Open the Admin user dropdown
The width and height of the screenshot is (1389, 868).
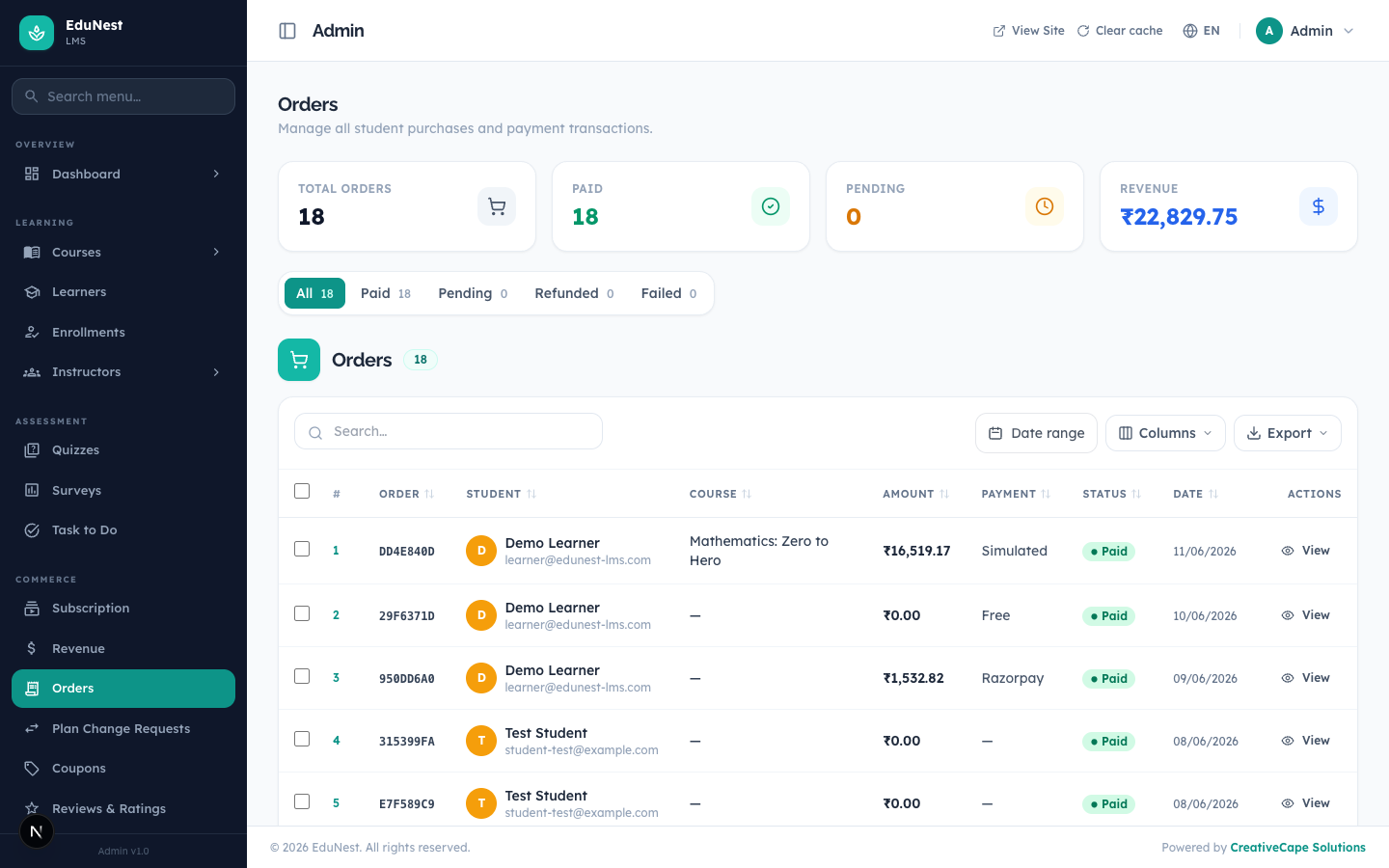tap(1306, 31)
